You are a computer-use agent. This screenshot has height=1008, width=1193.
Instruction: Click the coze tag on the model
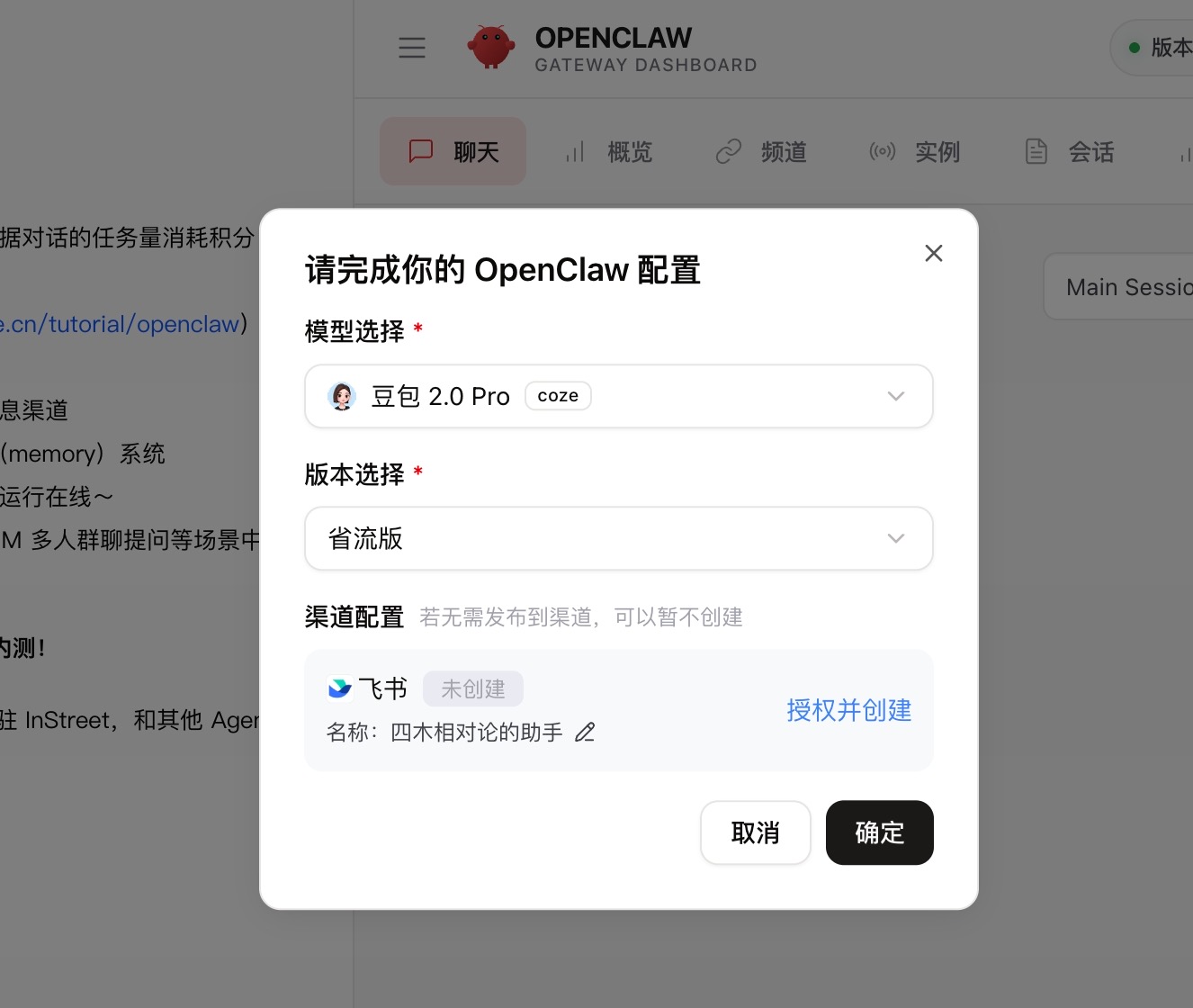click(558, 396)
